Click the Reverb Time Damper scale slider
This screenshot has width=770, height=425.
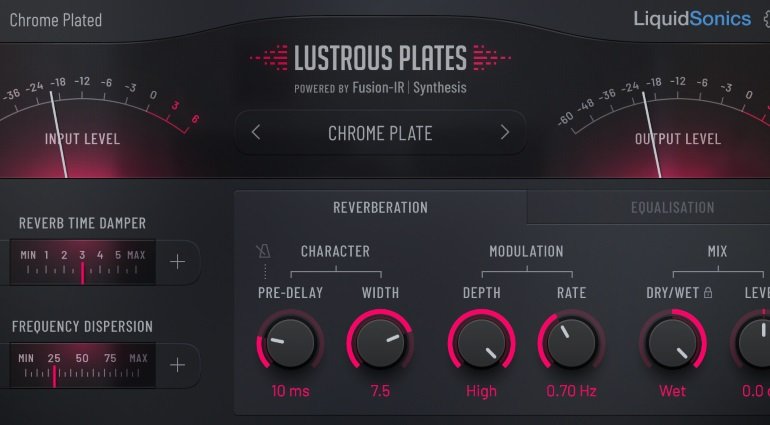[82, 262]
